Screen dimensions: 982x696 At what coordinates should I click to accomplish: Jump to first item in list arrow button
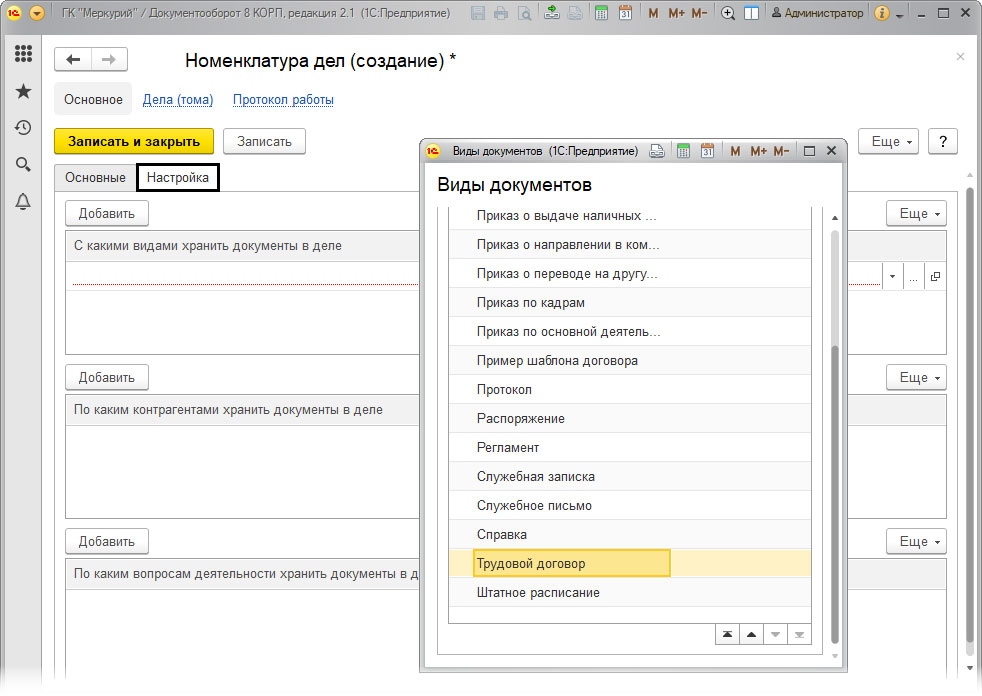[727, 635]
